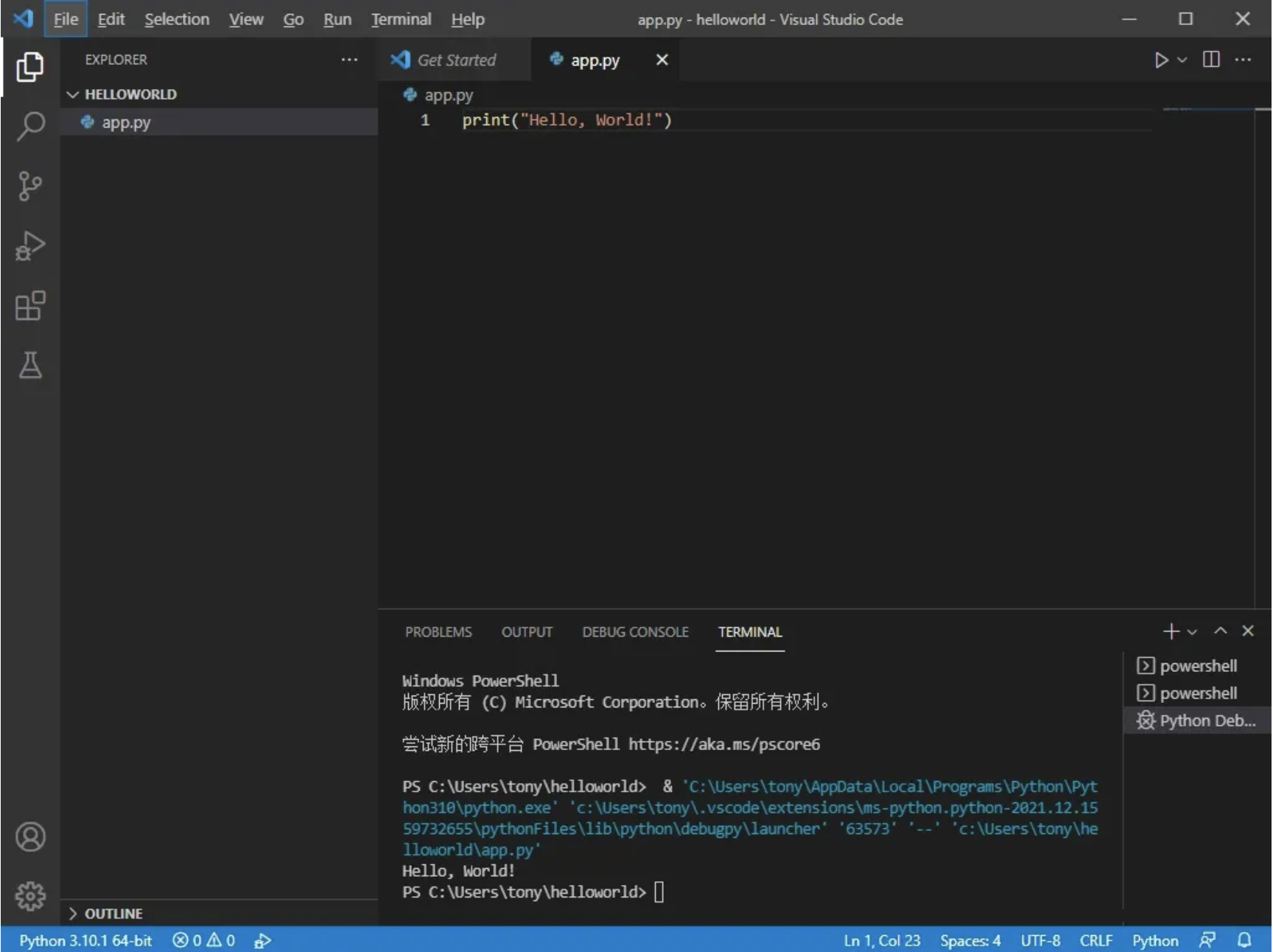The width and height of the screenshot is (1273, 952).
Task: Open Explorer Views and More Actions ellipsis
Action: coord(349,60)
